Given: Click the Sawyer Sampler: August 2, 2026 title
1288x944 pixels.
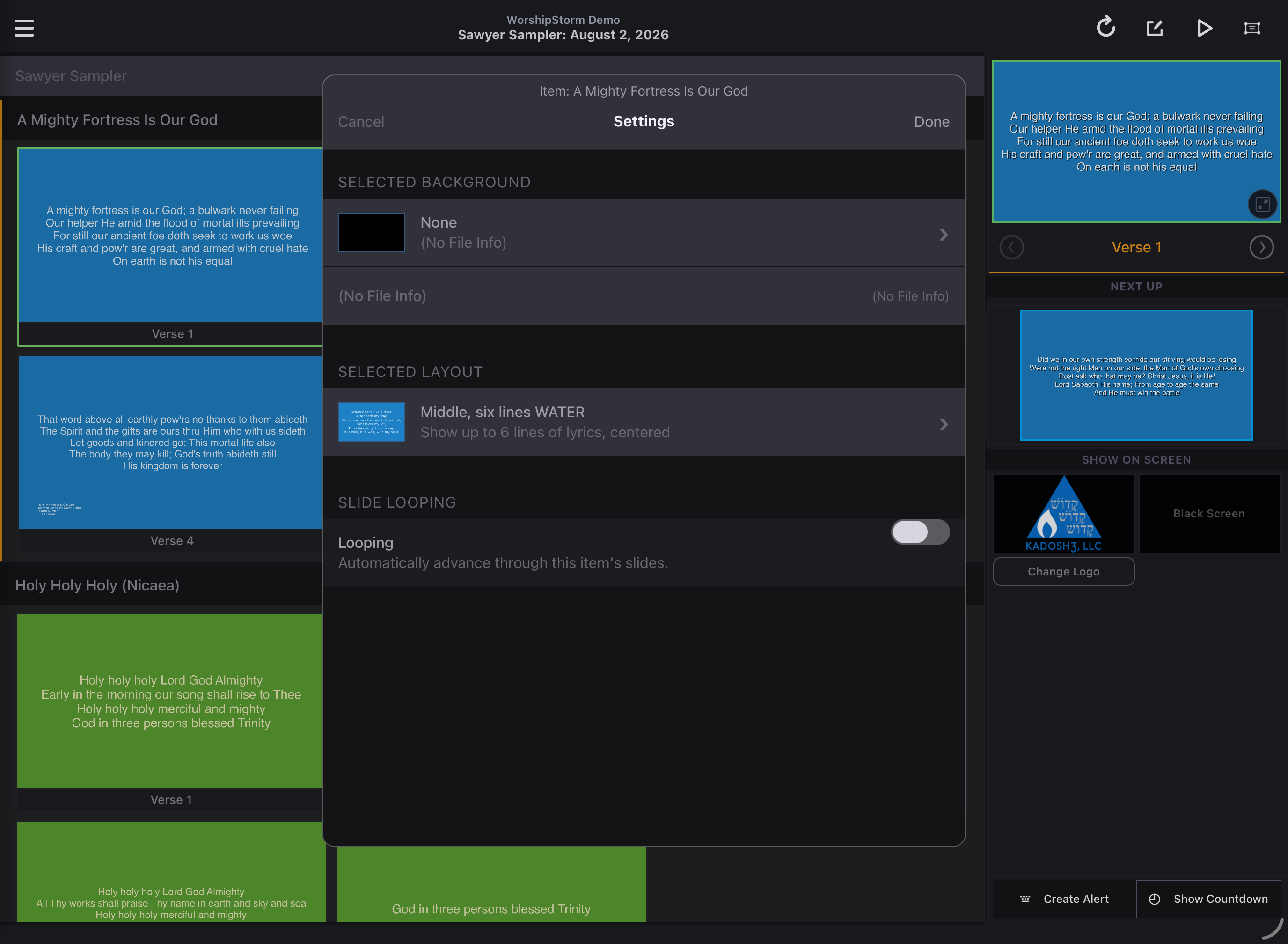Looking at the screenshot, I should coord(563,35).
